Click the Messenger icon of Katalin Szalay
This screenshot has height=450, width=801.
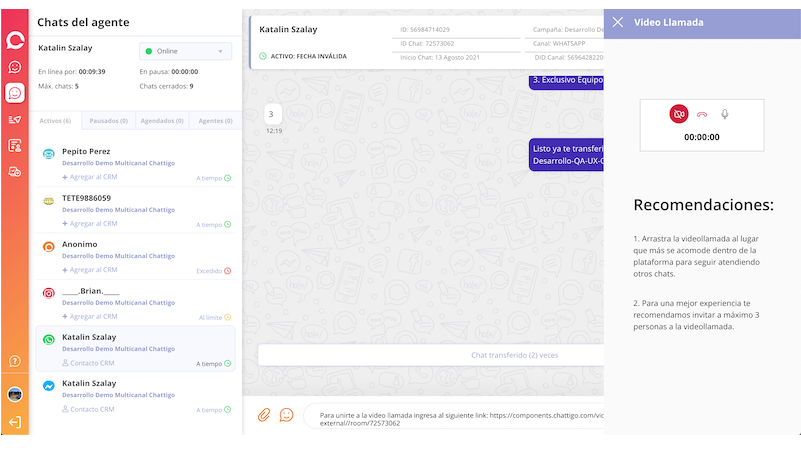[x=49, y=386]
